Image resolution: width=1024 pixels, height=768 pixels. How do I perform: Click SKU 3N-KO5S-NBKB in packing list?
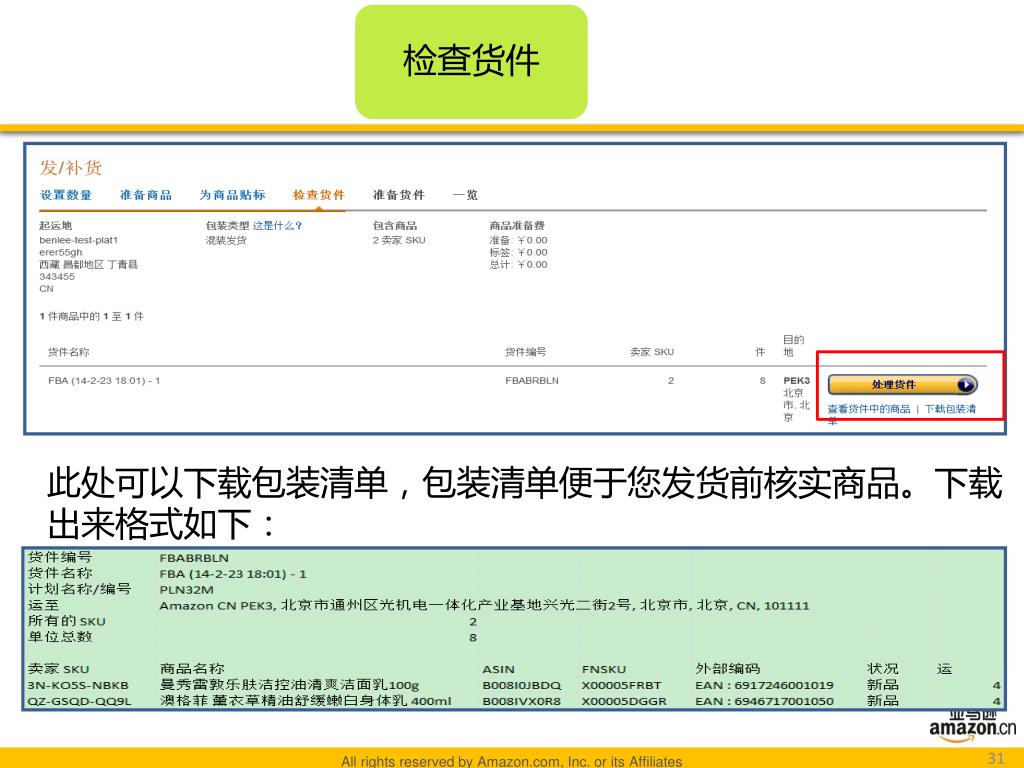tap(78, 686)
